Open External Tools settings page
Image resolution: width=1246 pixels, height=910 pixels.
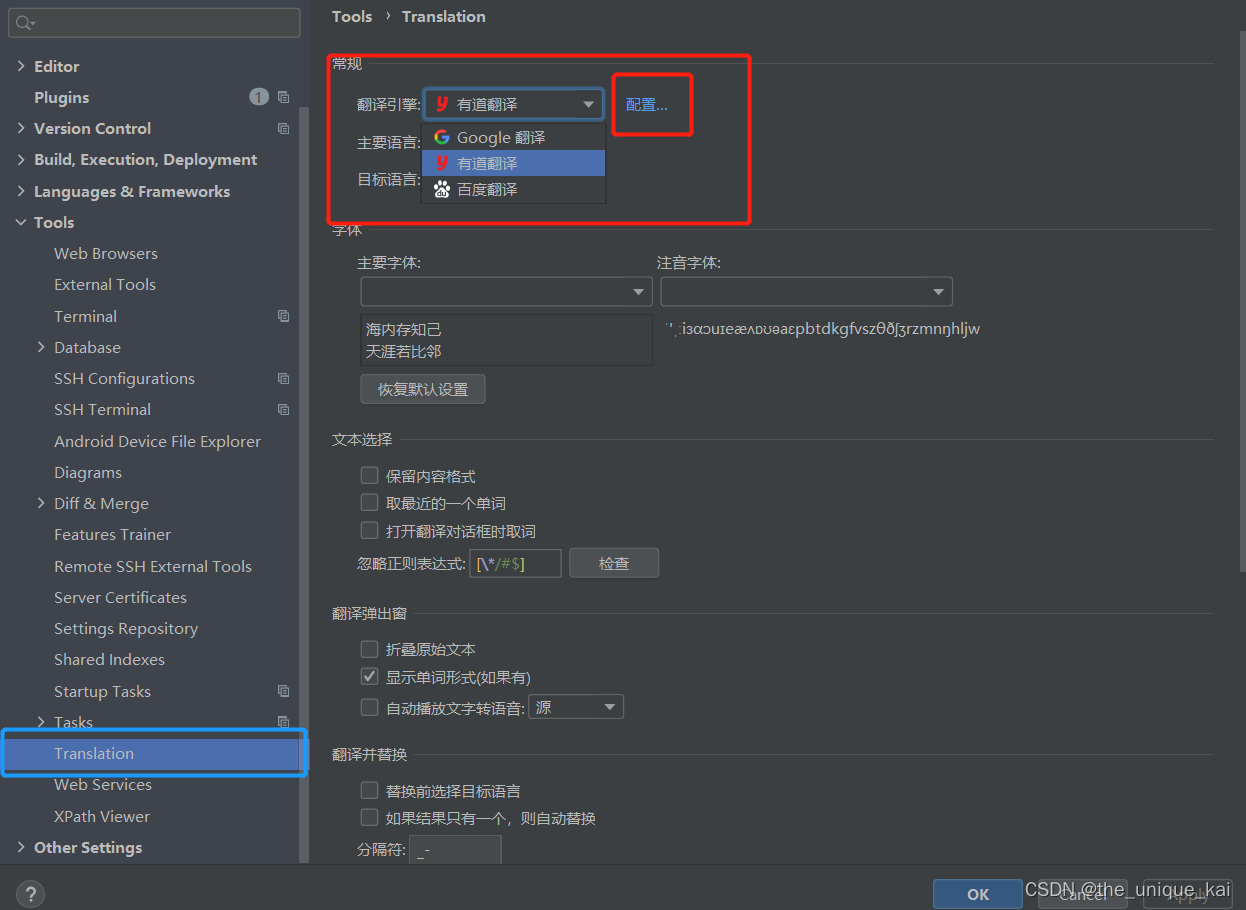point(105,285)
